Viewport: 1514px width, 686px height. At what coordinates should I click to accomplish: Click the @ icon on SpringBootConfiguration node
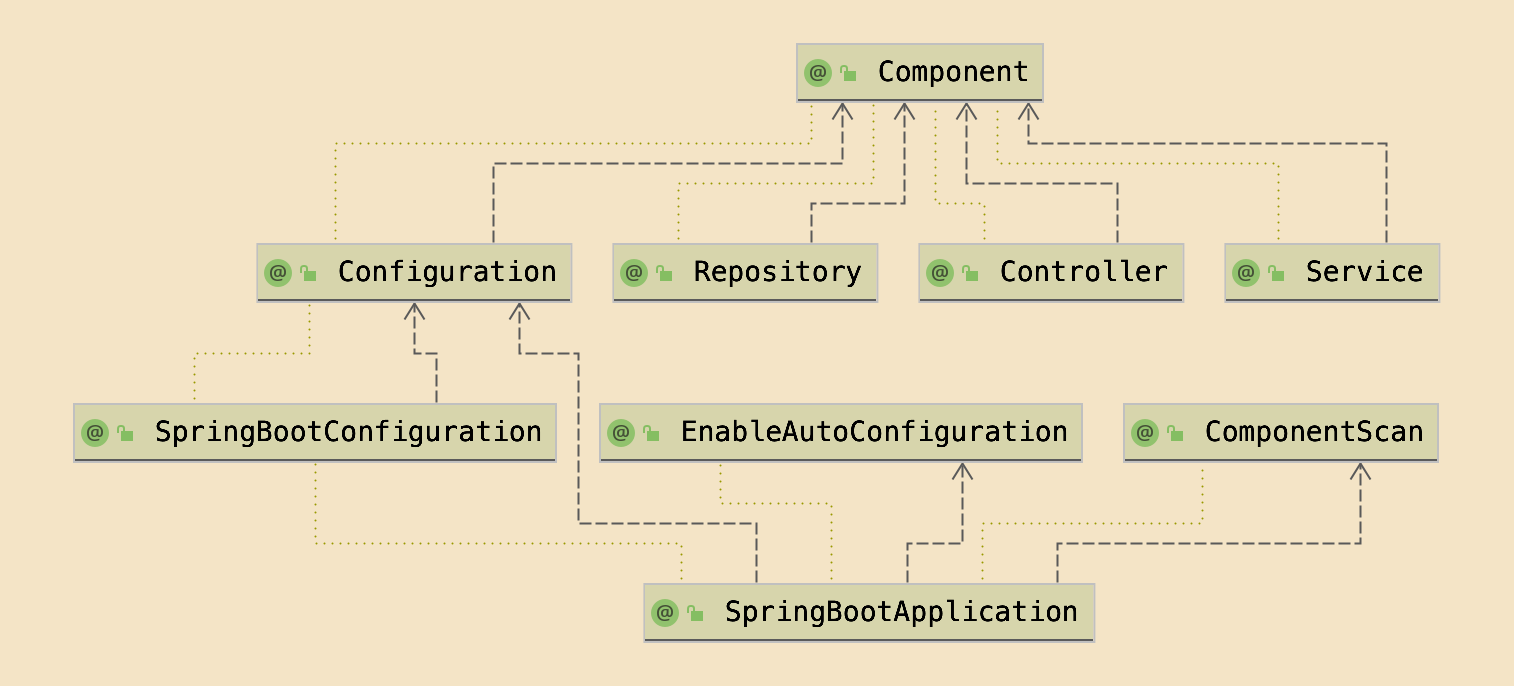pyautogui.click(x=95, y=433)
